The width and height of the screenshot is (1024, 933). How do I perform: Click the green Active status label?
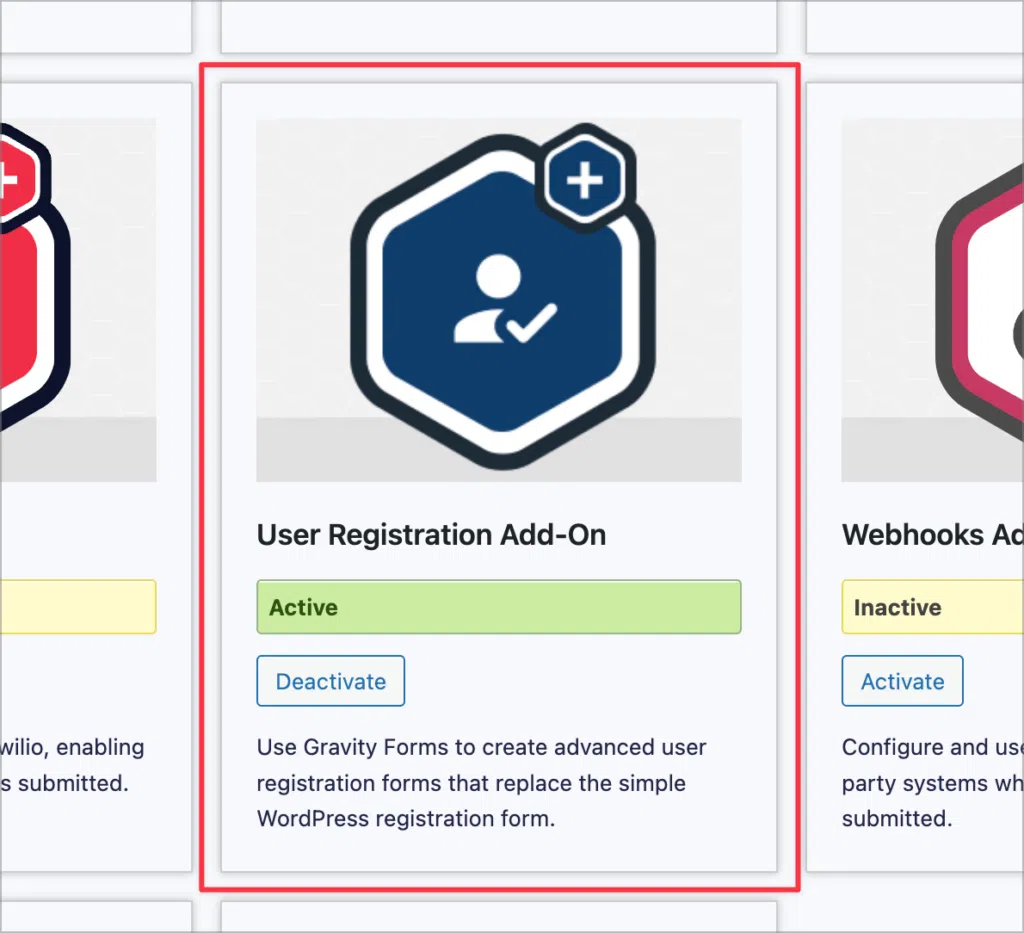click(499, 607)
